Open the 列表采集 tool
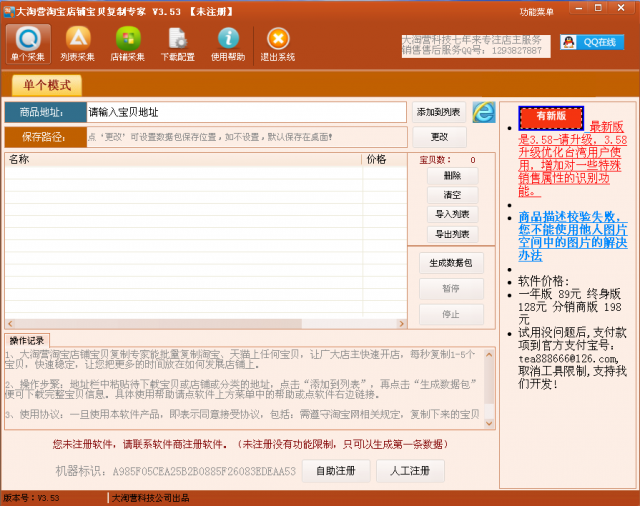Image resolution: width=640 pixels, height=506 pixels. (x=78, y=44)
